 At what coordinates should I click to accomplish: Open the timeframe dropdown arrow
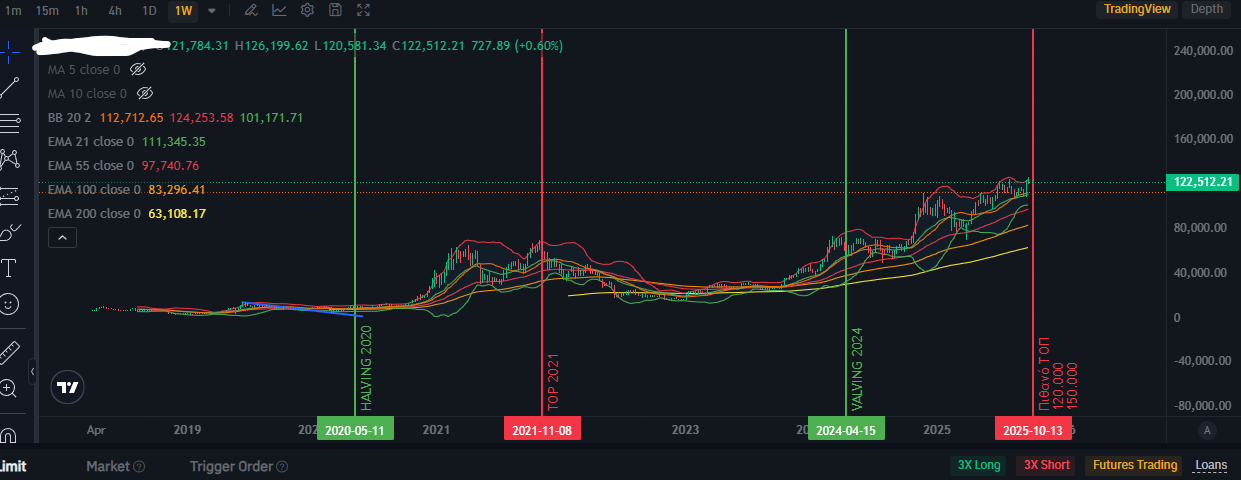tap(211, 10)
